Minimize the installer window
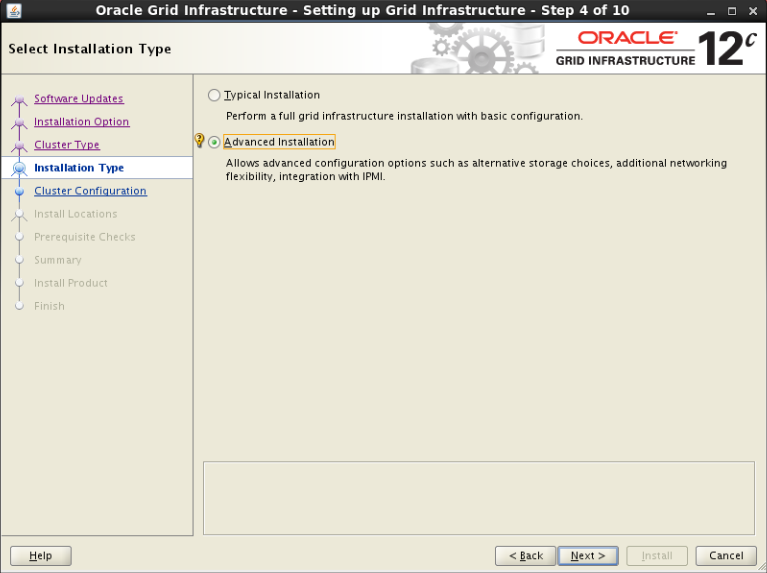This screenshot has width=767, height=573. (x=711, y=11)
